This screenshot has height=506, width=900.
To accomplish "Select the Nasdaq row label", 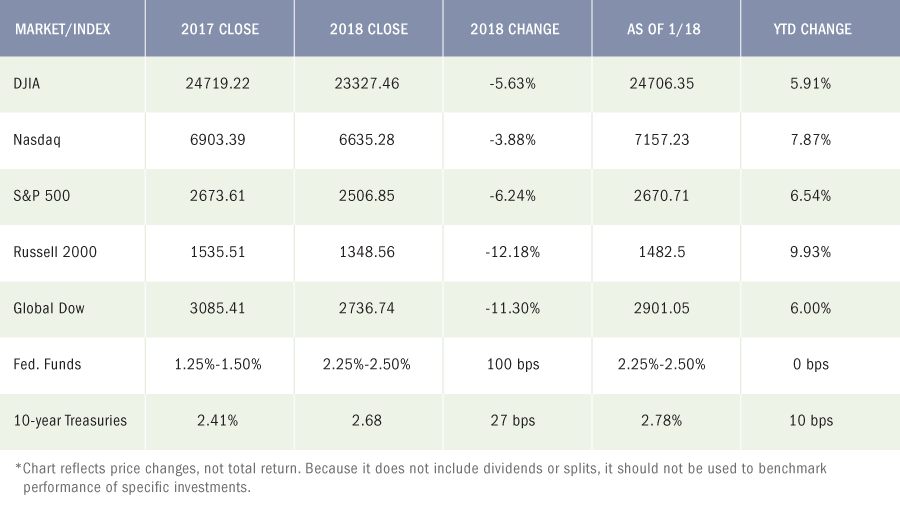I will pos(37,140).
